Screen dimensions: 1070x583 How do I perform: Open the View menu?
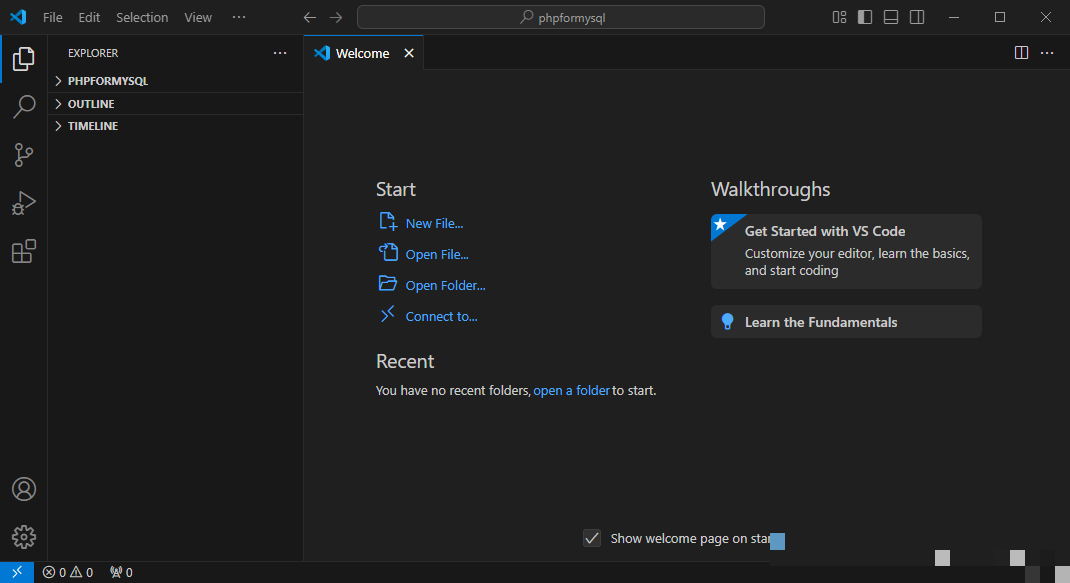(x=198, y=17)
